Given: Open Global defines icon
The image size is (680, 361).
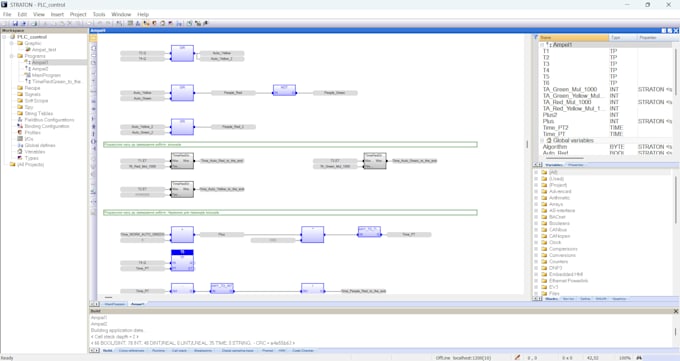Looking at the screenshot, I should [x=20, y=145].
